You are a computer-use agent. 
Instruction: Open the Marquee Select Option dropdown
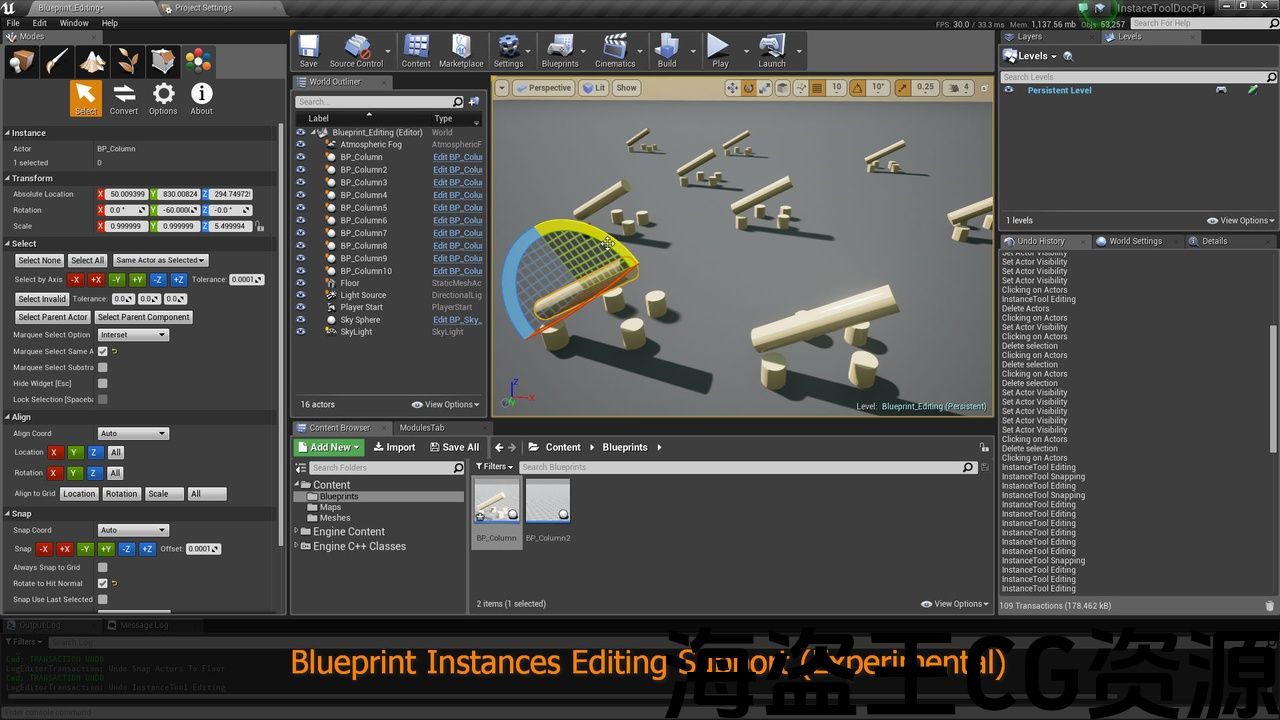click(x=133, y=335)
